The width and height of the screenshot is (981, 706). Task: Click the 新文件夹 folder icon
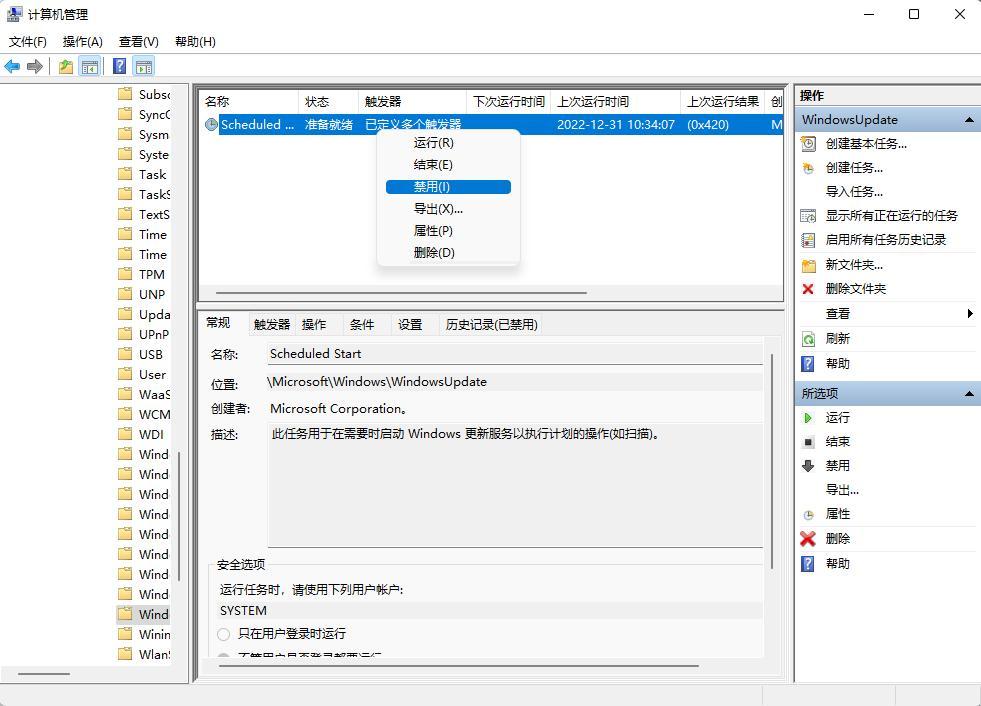tap(808, 265)
